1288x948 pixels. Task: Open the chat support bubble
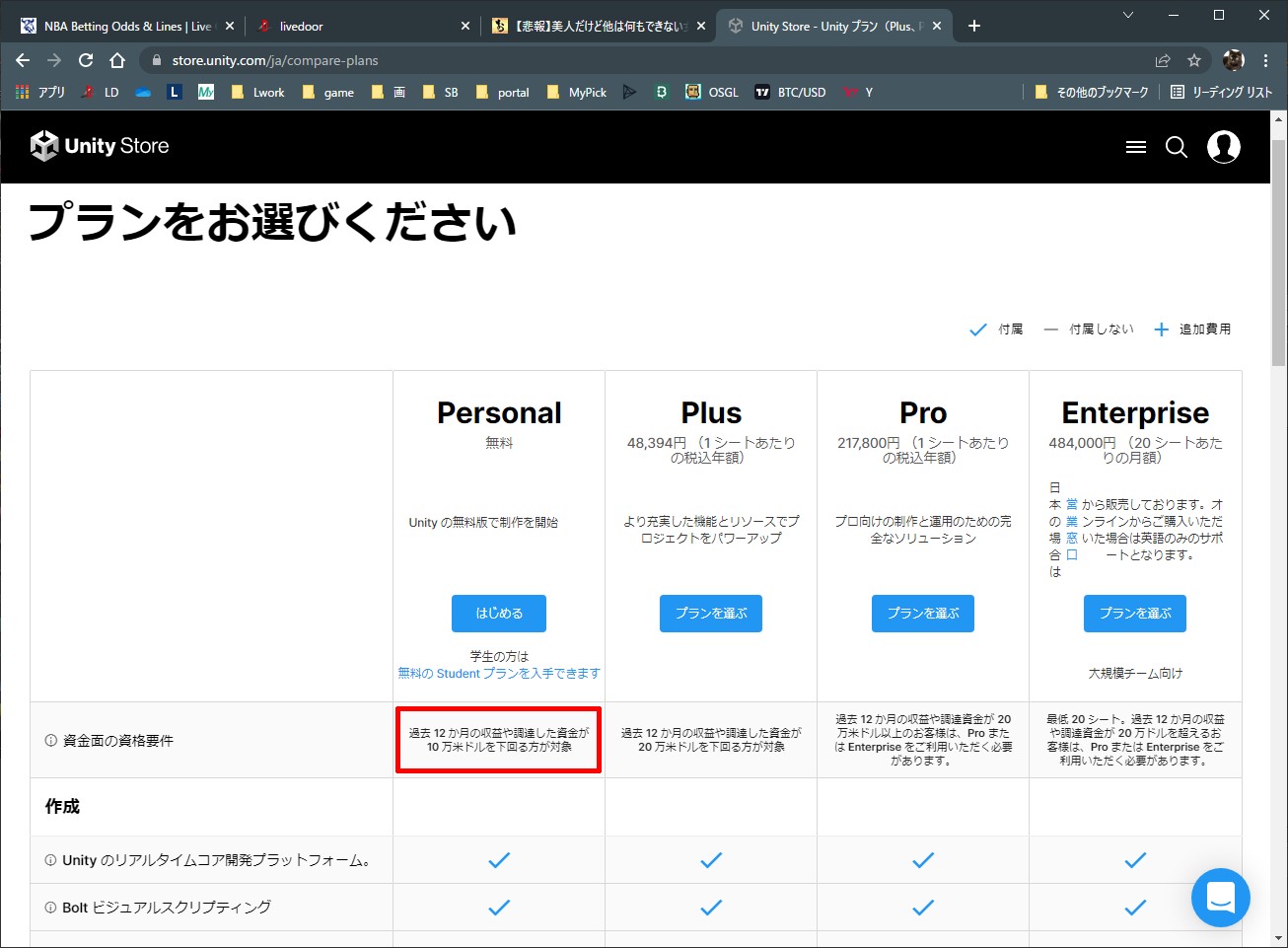[x=1221, y=898]
